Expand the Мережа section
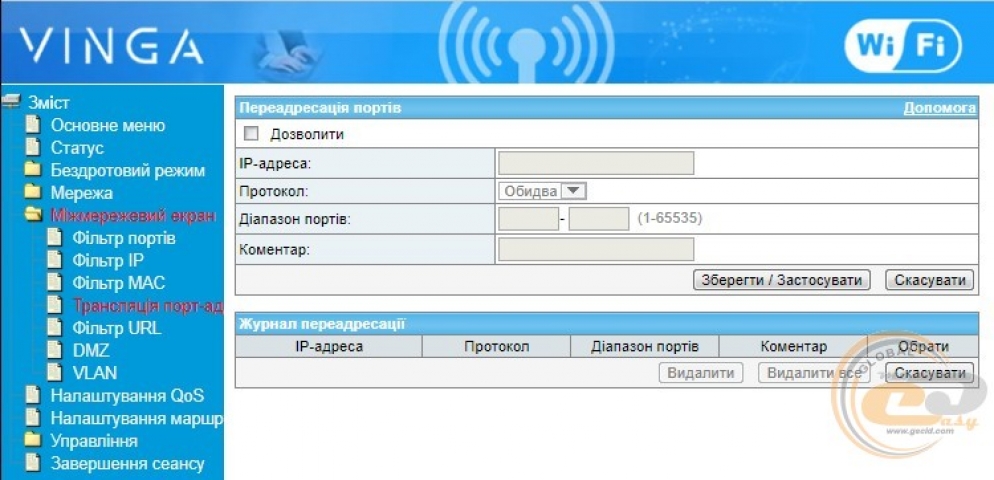Screen dimensions: 994x480 [82, 193]
